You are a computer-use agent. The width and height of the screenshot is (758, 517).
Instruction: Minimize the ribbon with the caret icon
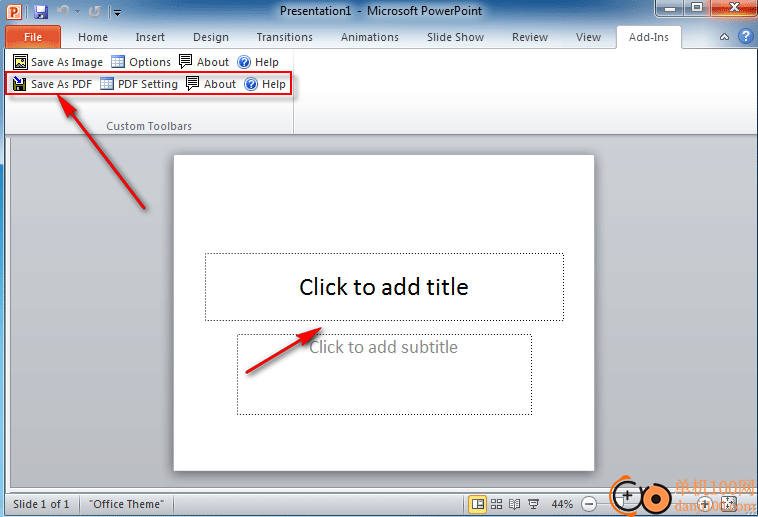(724, 37)
